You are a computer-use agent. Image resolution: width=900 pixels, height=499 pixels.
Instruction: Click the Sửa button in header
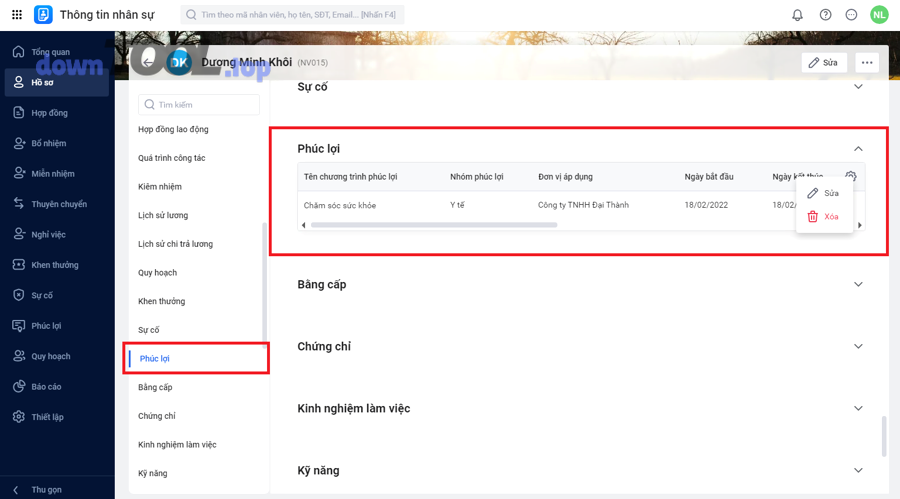click(824, 62)
